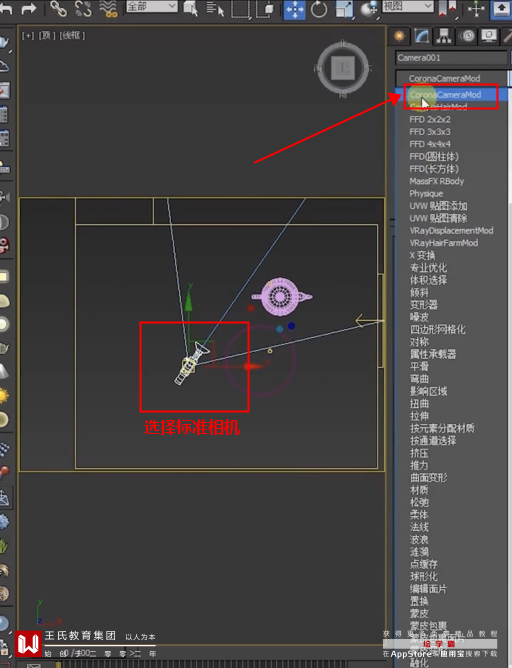The image size is (512, 668).
Task: Open the Select by Name list icon
Action: 215,9
